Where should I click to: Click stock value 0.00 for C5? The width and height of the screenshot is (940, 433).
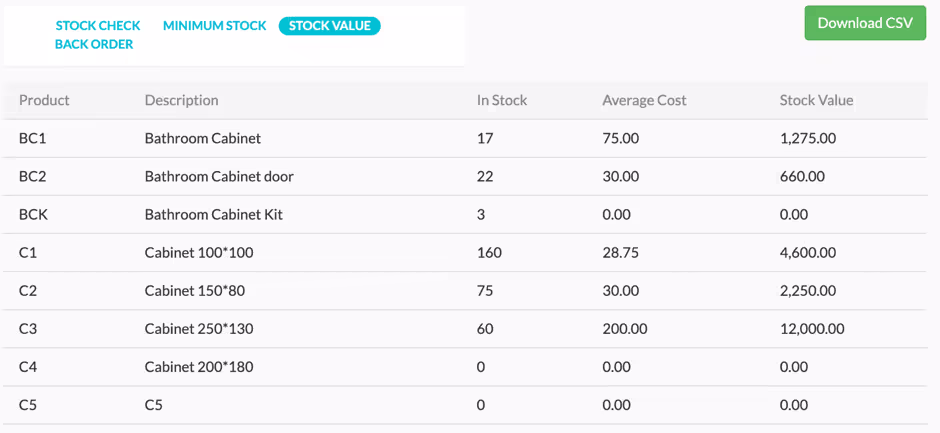click(794, 405)
